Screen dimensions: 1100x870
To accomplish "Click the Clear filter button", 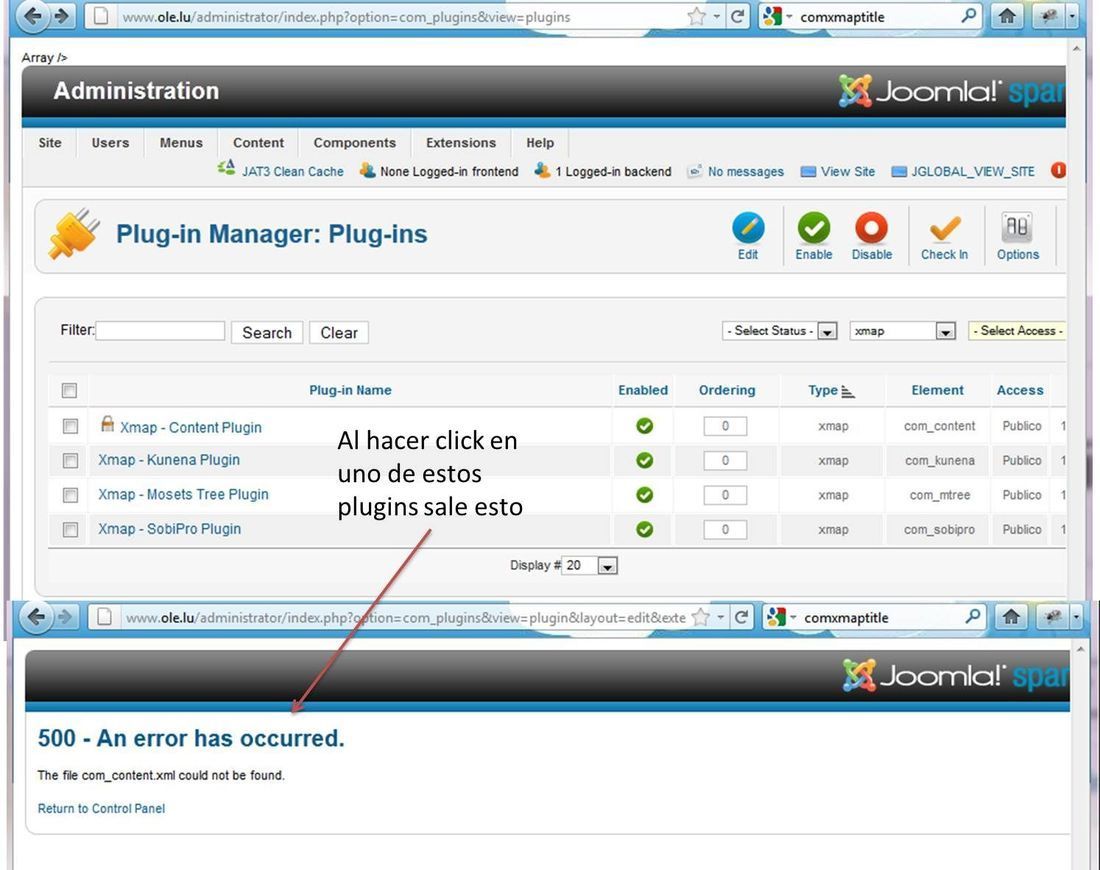I will [x=339, y=333].
